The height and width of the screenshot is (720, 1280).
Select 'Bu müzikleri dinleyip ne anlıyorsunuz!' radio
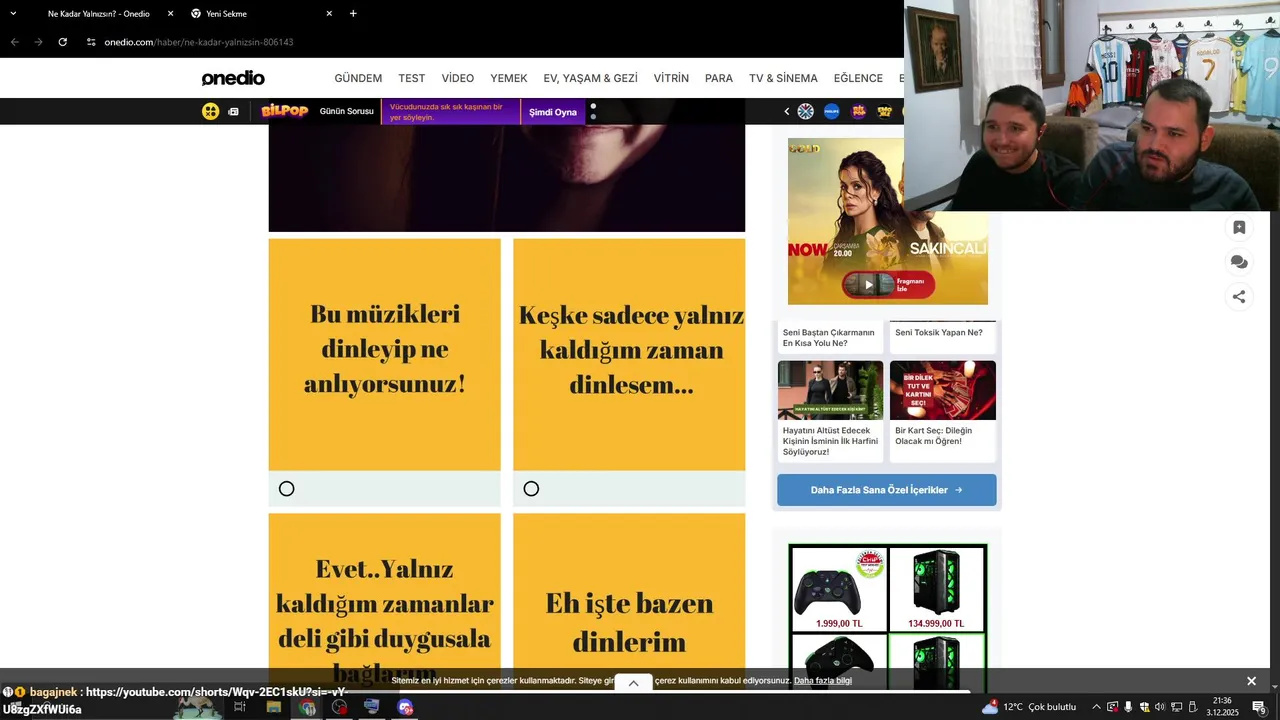[x=287, y=489]
